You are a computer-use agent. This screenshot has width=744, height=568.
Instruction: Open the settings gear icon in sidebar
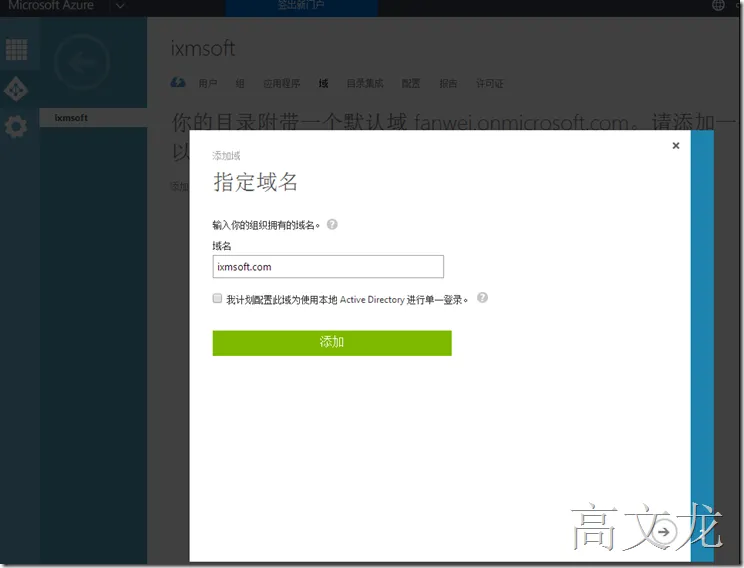pyautogui.click(x=16, y=127)
